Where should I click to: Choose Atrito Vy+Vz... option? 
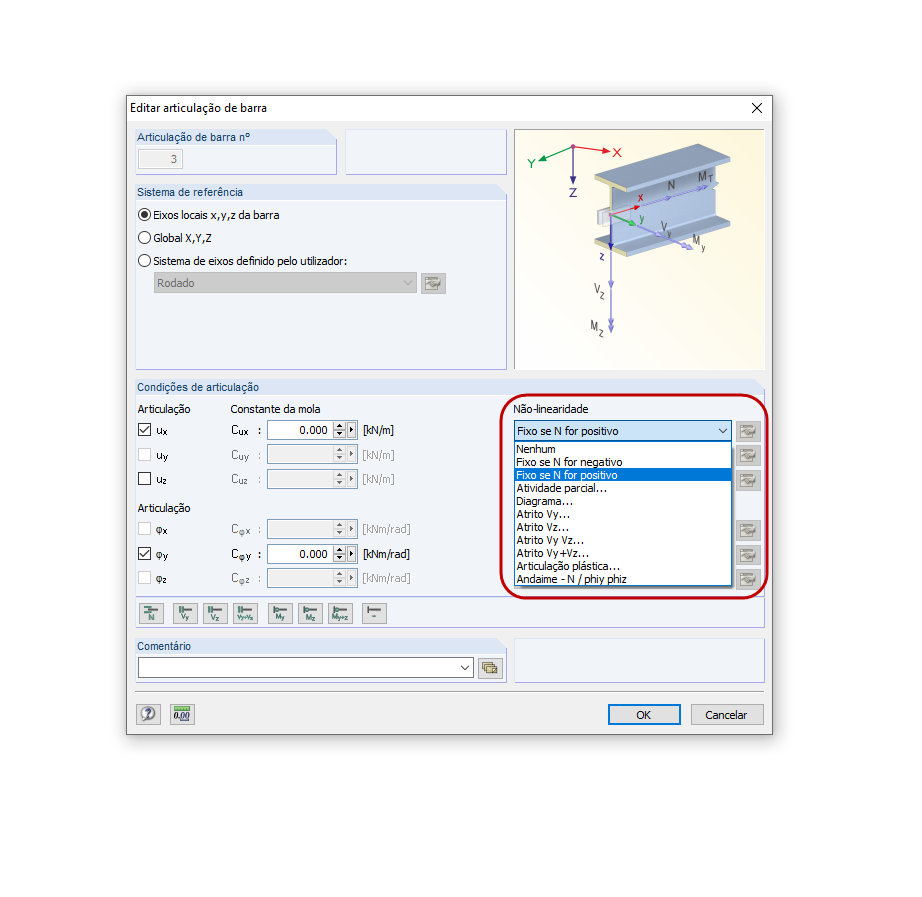pyautogui.click(x=623, y=553)
